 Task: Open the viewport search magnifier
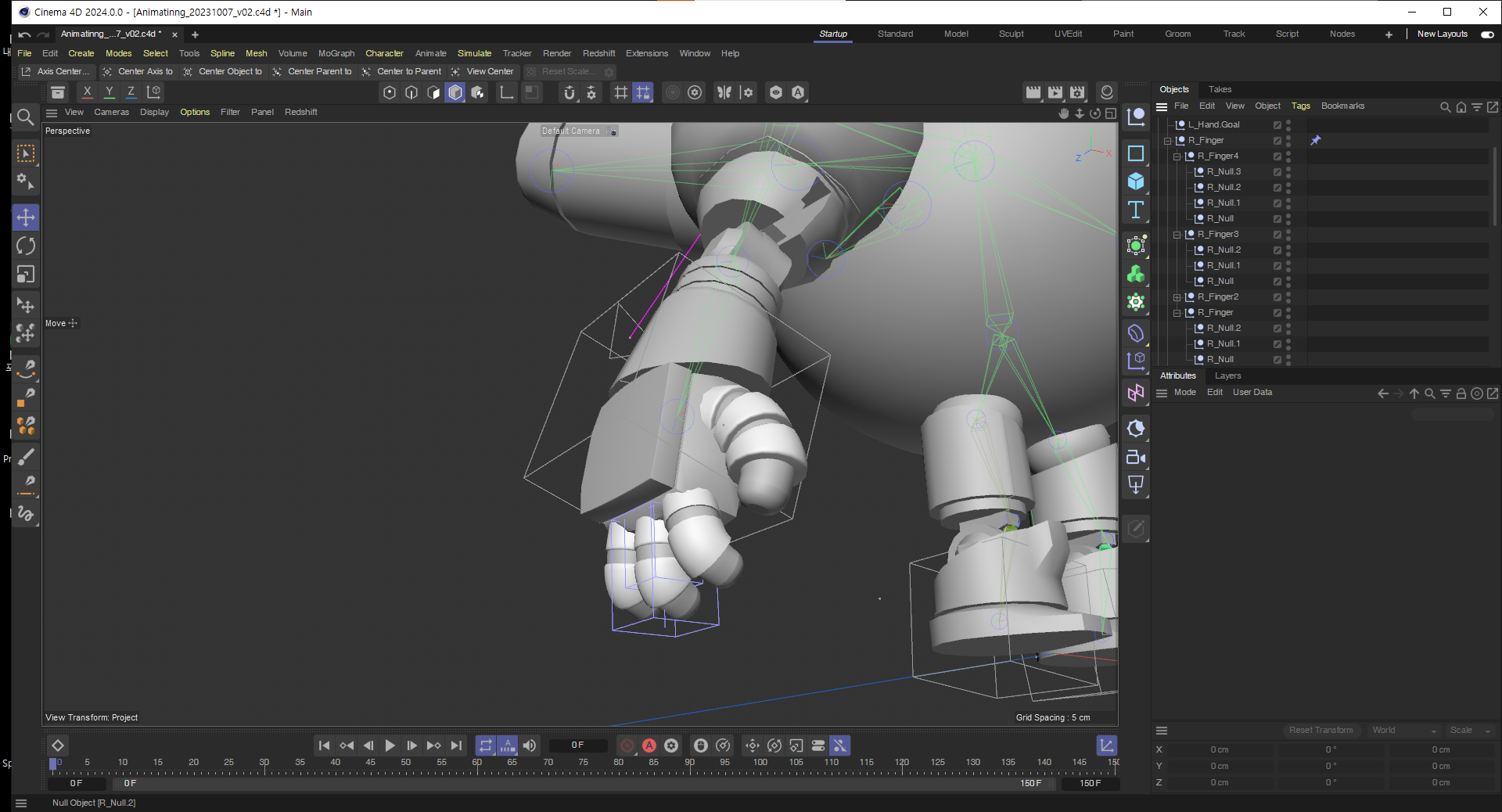tap(25, 117)
